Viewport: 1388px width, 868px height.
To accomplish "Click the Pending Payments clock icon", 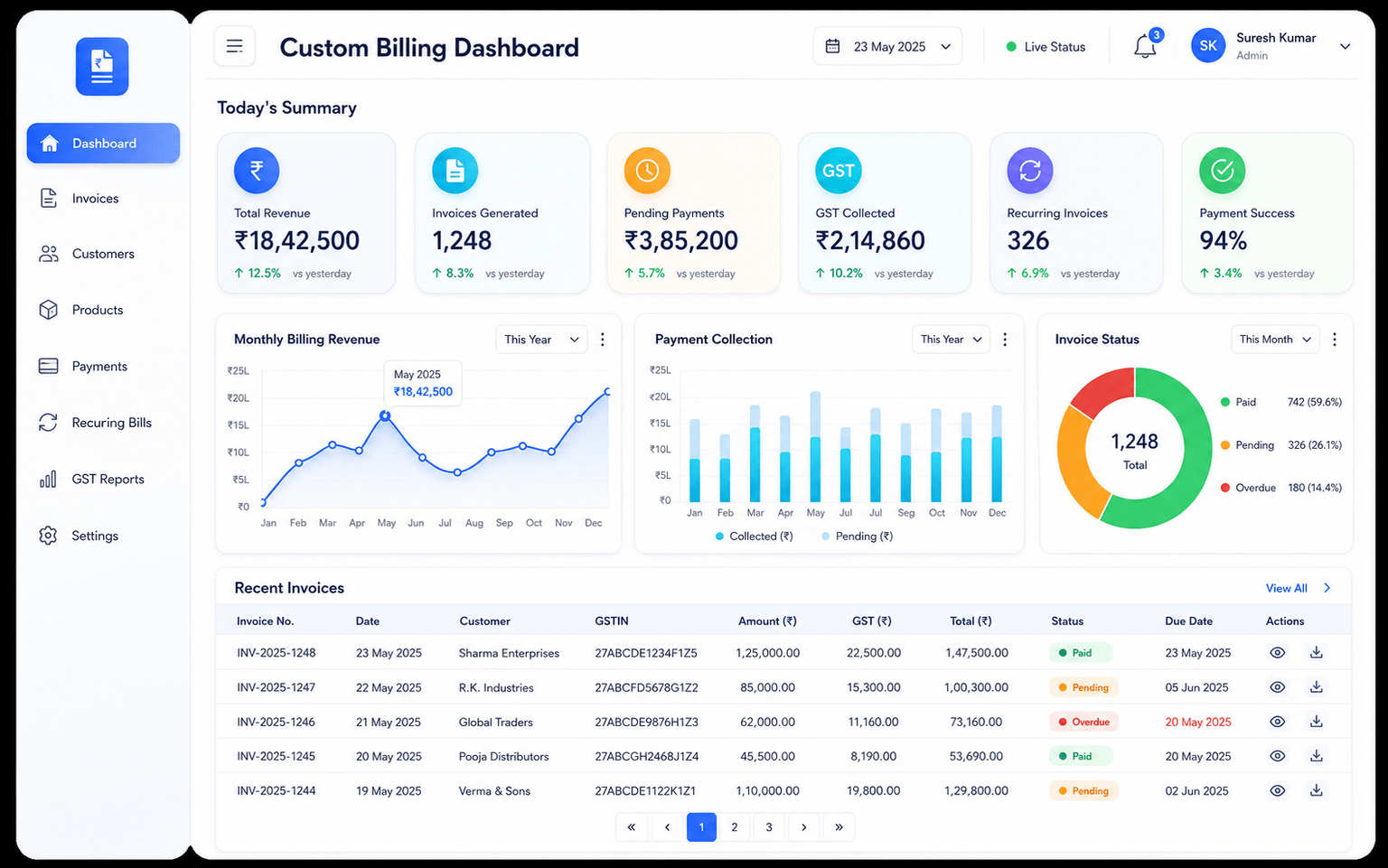I will (647, 170).
